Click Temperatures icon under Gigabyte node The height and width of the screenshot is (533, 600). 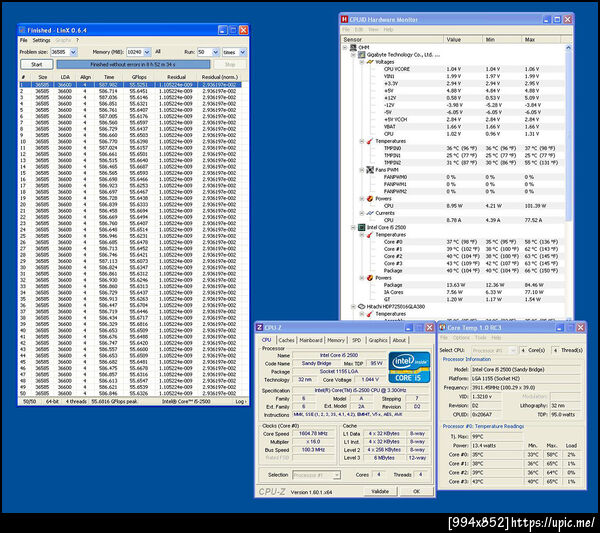[x=370, y=141]
